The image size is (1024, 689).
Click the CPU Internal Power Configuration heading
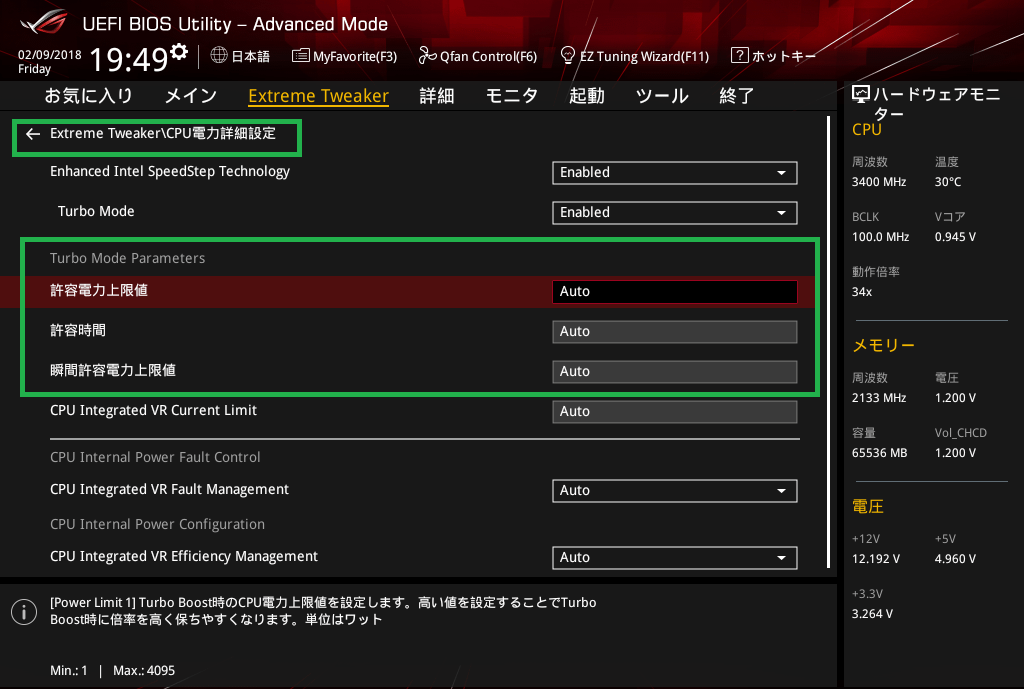click(157, 524)
